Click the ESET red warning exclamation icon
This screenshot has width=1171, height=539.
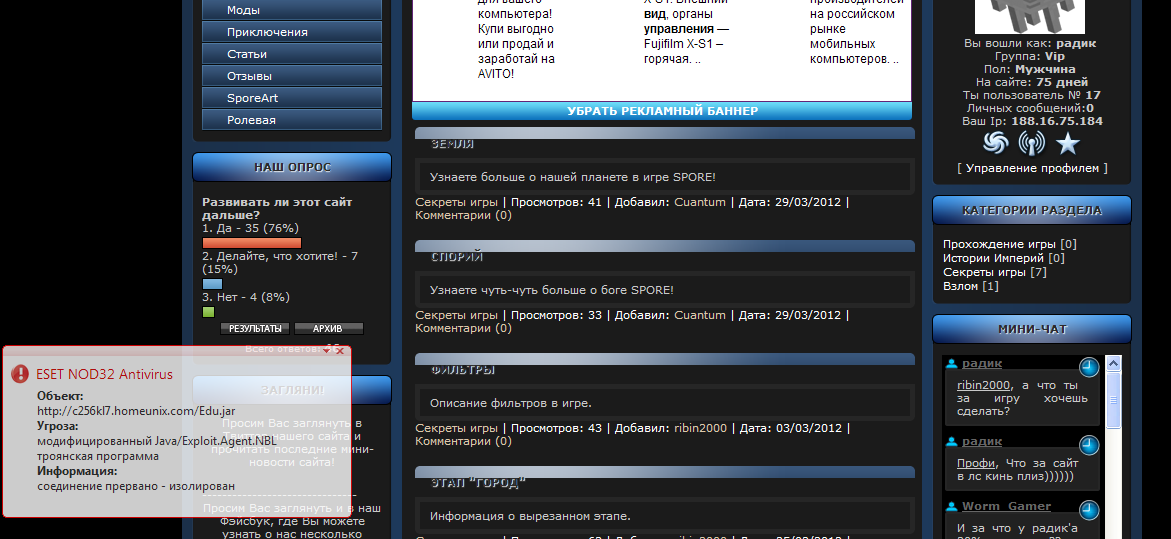pyautogui.click(x=20, y=374)
